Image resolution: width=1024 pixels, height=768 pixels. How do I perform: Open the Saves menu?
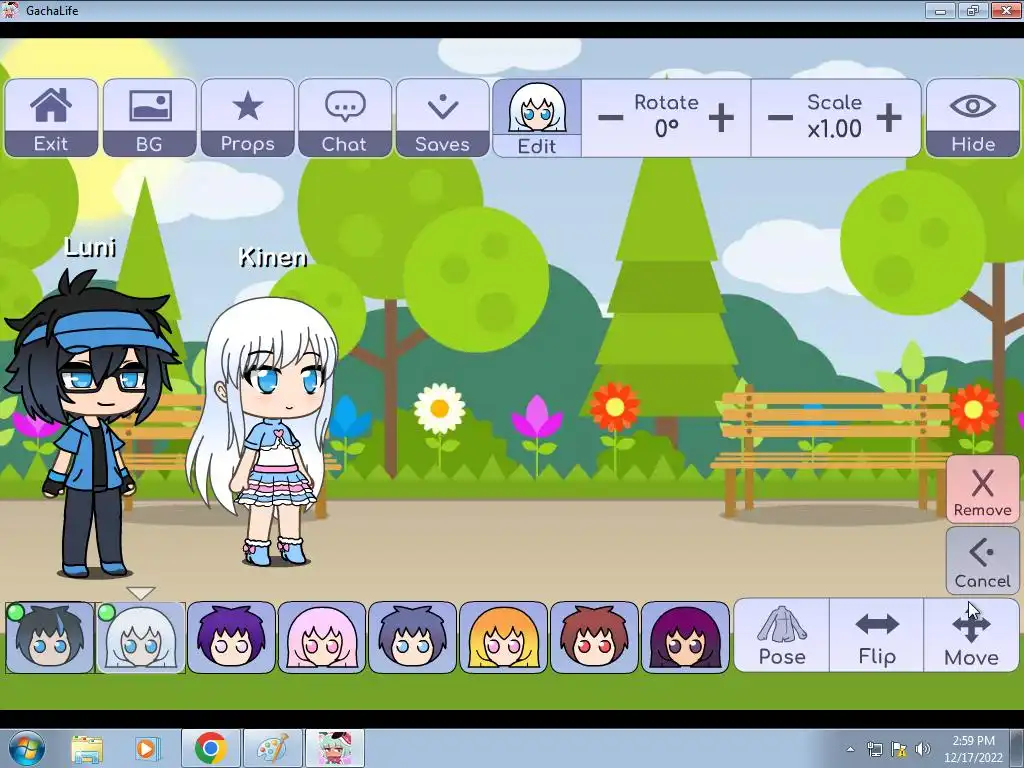443,118
